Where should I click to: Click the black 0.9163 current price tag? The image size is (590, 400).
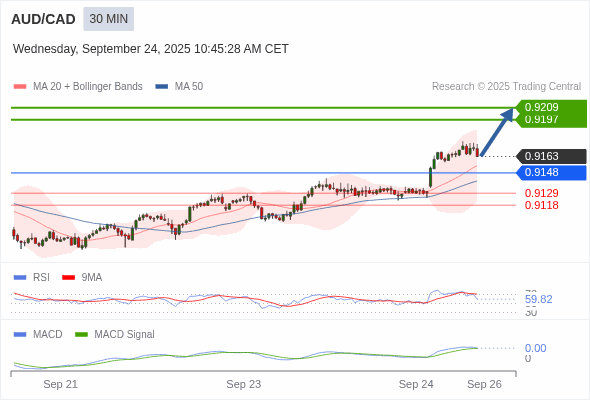tap(552, 156)
